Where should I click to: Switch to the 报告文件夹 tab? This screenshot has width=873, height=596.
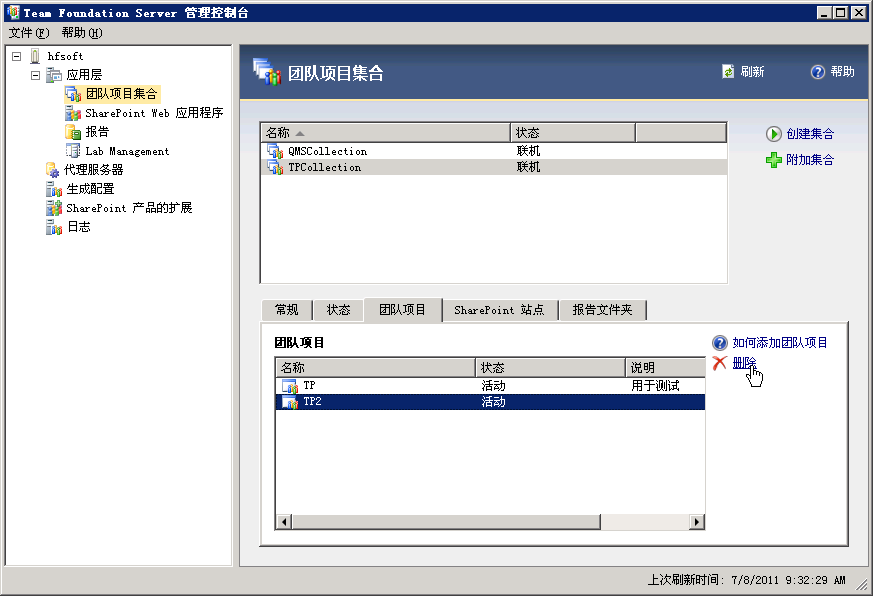602,310
